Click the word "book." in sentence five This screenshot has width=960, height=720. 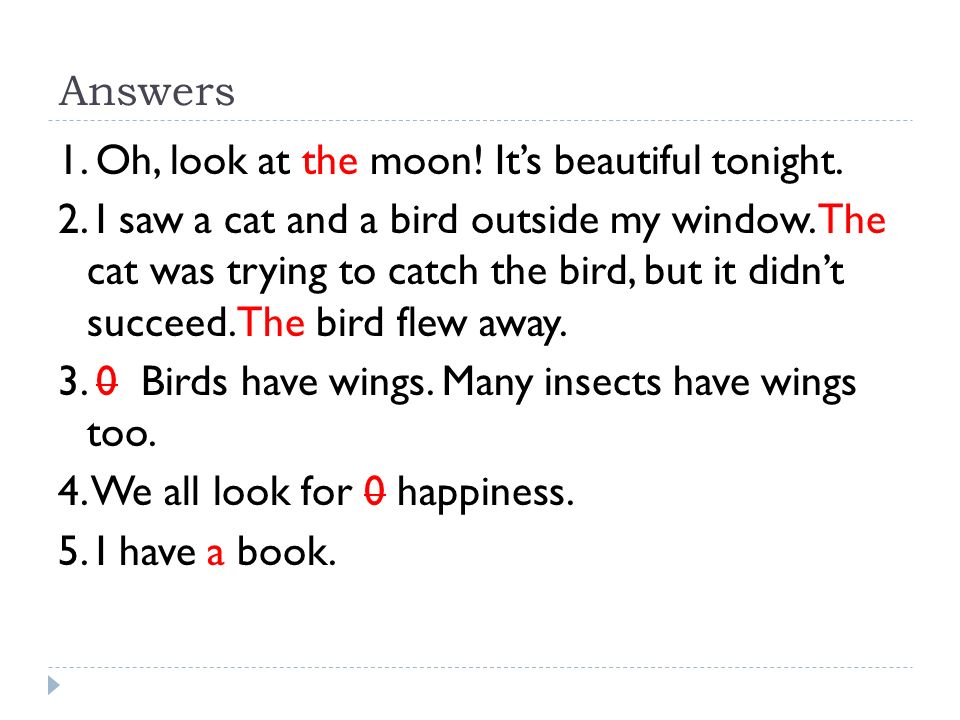click(287, 551)
